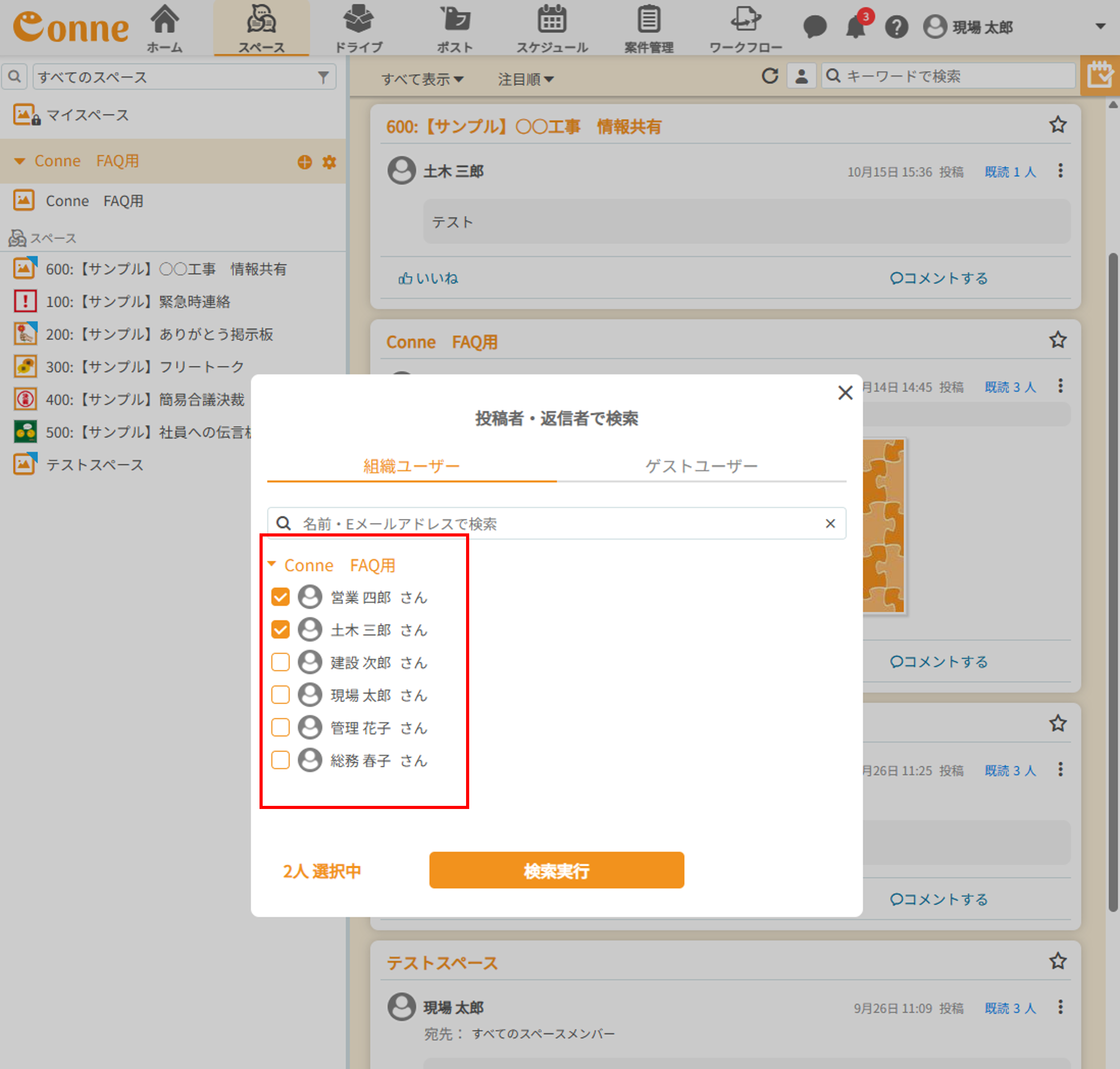The width and height of the screenshot is (1120, 1069).
Task: Open the 注目順 sort dropdown
Action: [525, 79]
